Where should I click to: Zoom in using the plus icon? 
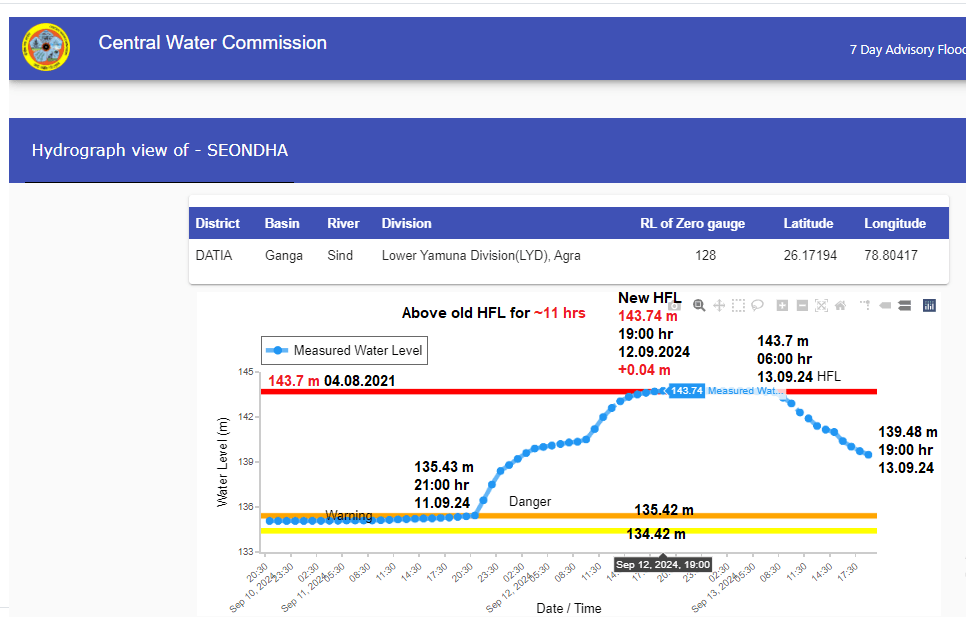(x=782, y=305)
